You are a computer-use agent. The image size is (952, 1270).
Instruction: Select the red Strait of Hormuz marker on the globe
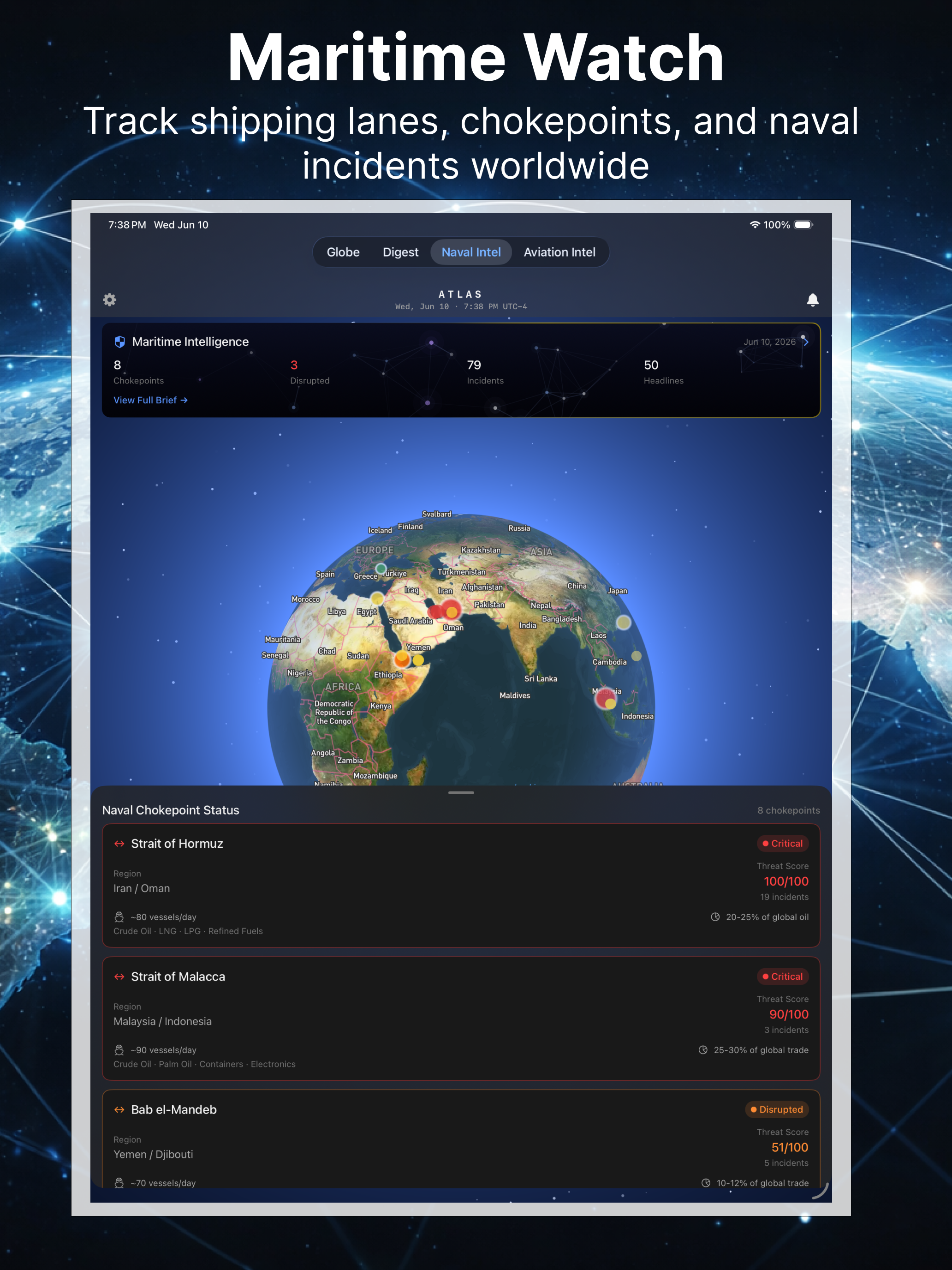pos(451,609)
